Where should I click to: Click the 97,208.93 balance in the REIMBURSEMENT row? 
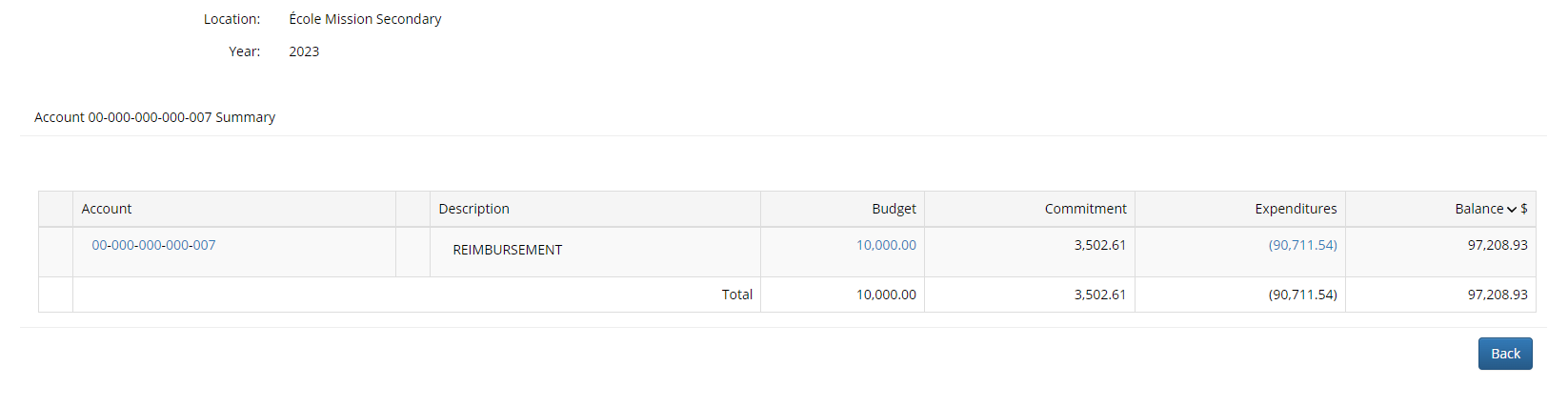click(x=1498, y=245)
